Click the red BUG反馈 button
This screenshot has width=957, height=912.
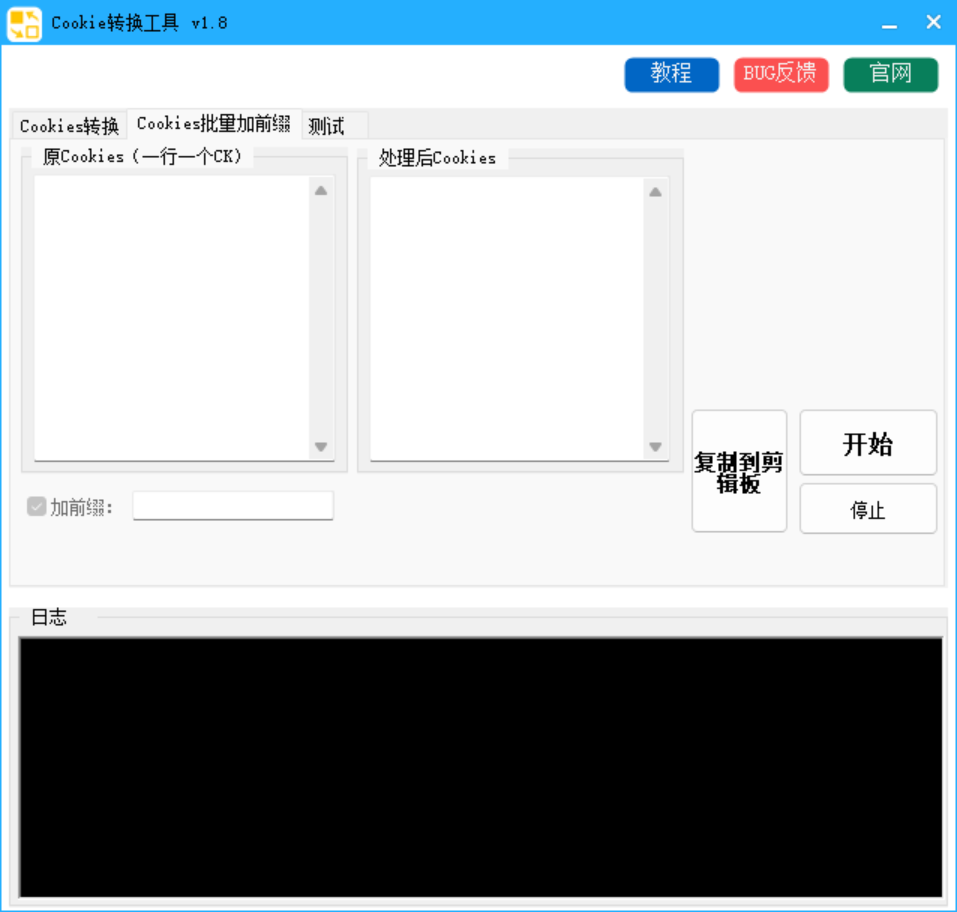[x=781, y=74]
